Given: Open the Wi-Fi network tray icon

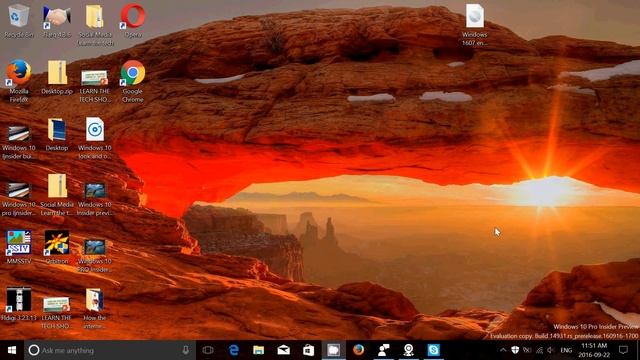Looking at the screenshot, I should (x=540, y=350).
